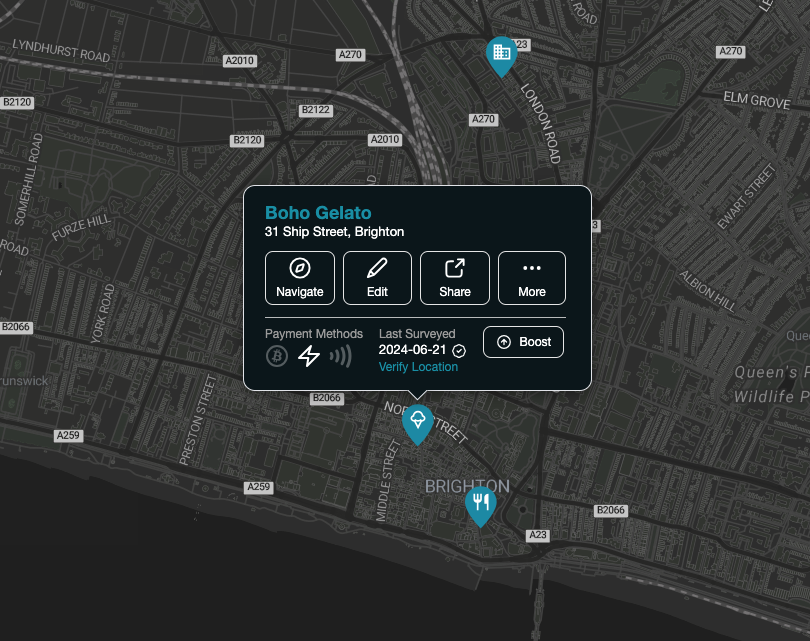Image resolution: width=810 pixels, height=641 pixels.
Task: Select the restaurant fork-and-knife map marker
Action: click(x=480, y=506)
